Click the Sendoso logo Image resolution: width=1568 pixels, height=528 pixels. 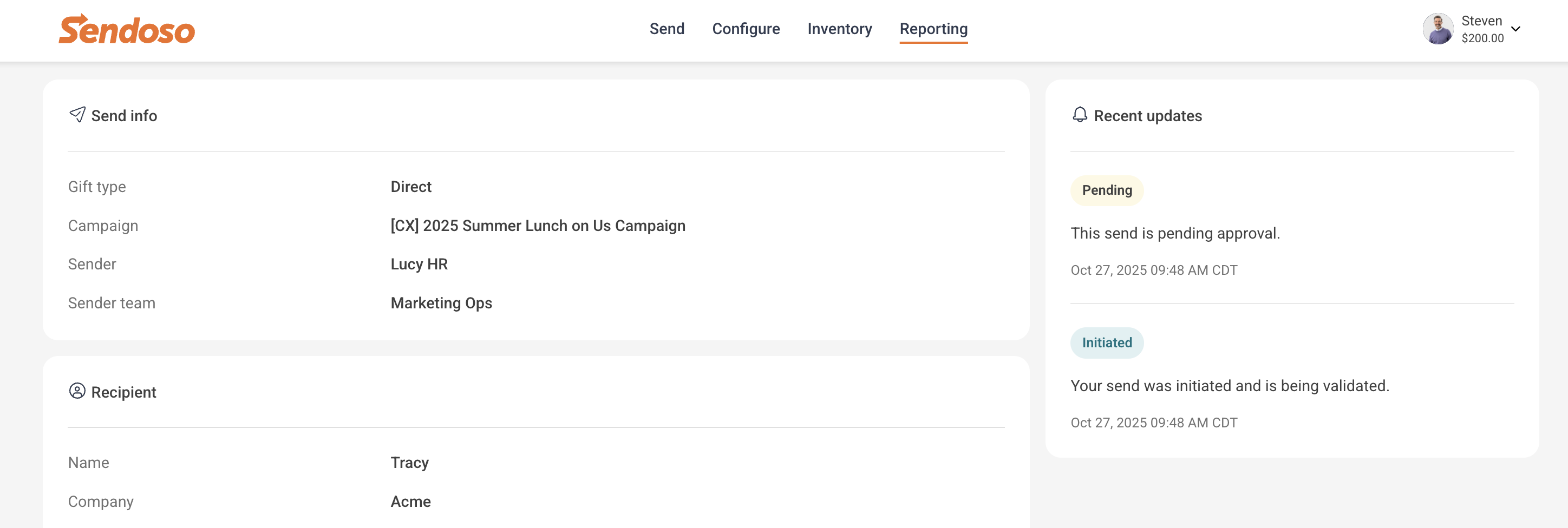pyautogui.click(x=127, y=29)
